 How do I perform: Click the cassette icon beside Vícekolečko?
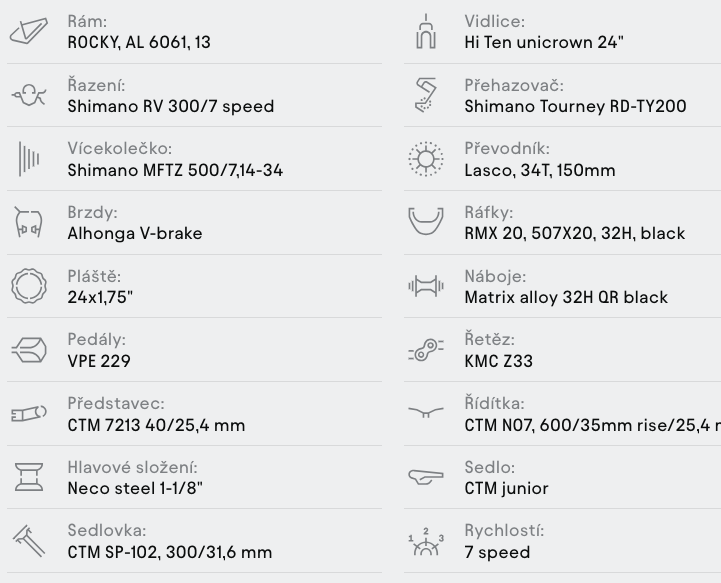(x=29, y=159)
